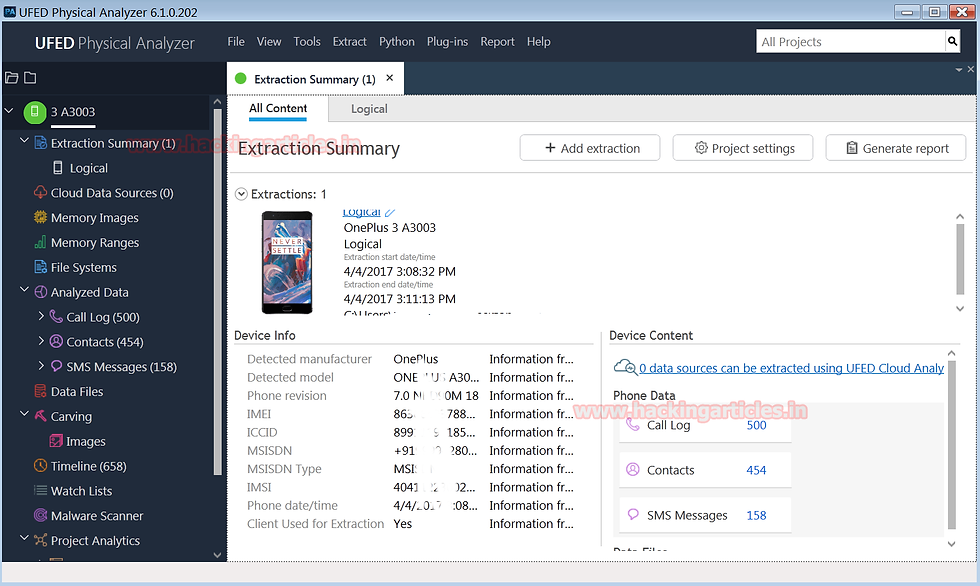Click the Contacts 454 count link
980x586 pixels.
tap(756, 470)
